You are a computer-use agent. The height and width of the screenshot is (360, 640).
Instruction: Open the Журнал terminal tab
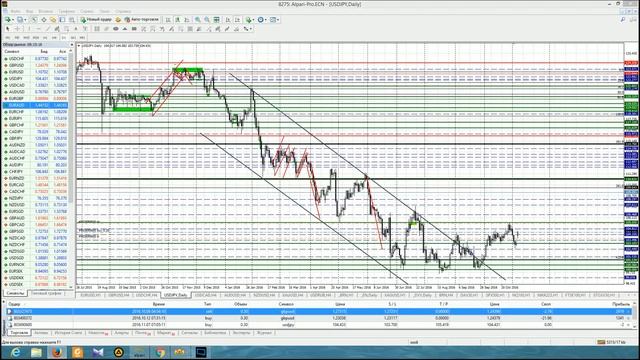[264, 333]
